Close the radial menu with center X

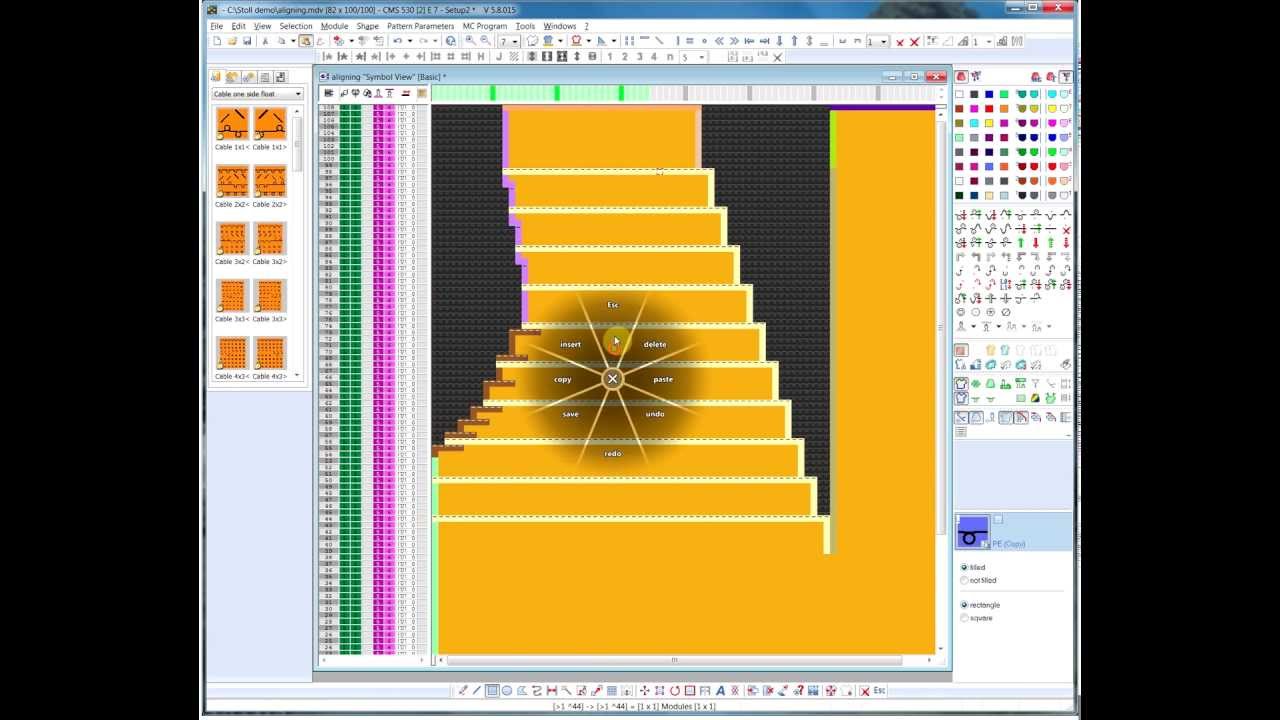tap(612, 379)
